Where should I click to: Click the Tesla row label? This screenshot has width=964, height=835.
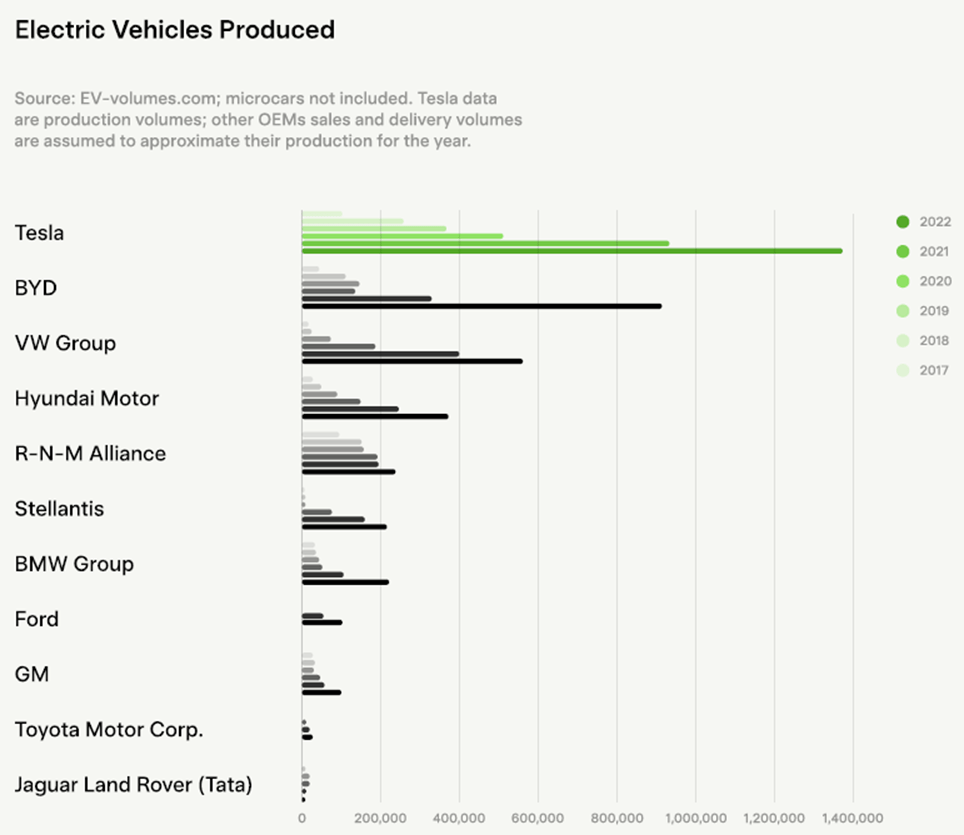[39, 233]
